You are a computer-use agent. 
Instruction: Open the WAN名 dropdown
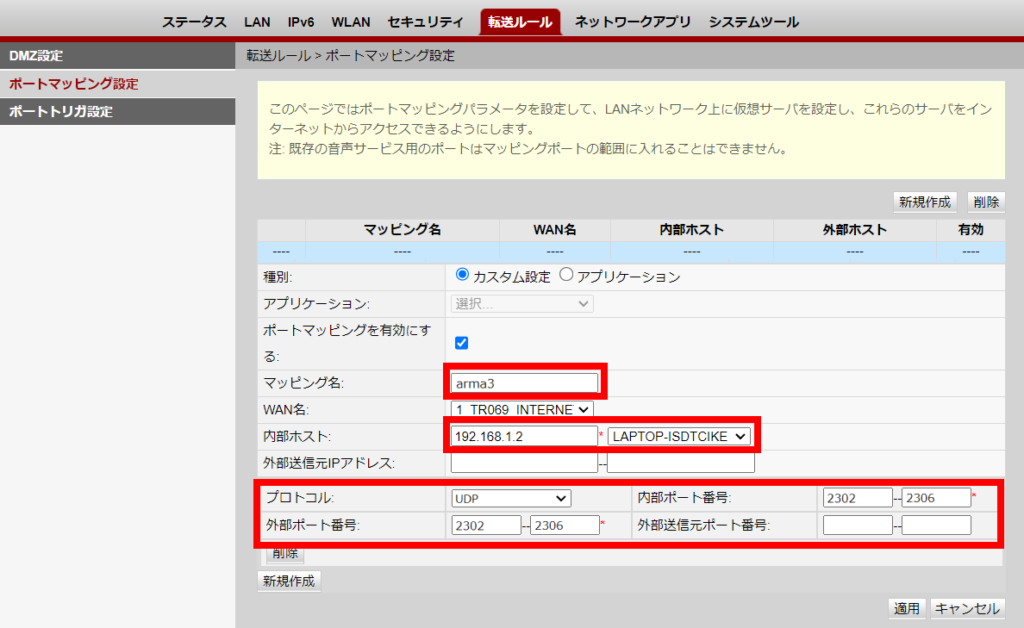522,409
